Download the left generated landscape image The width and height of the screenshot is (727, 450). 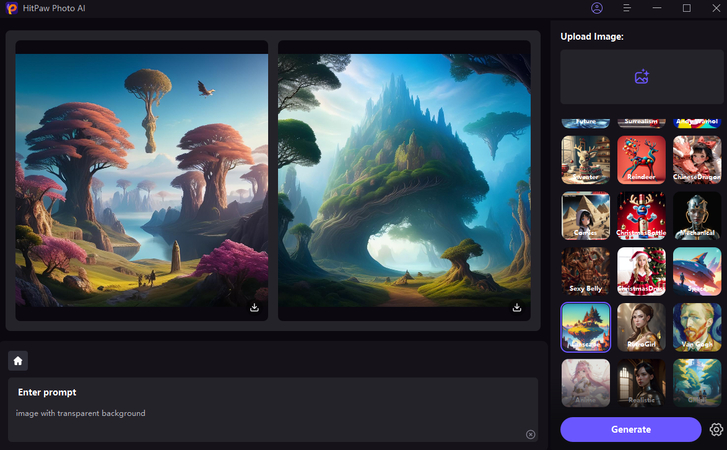click(254, 308)
